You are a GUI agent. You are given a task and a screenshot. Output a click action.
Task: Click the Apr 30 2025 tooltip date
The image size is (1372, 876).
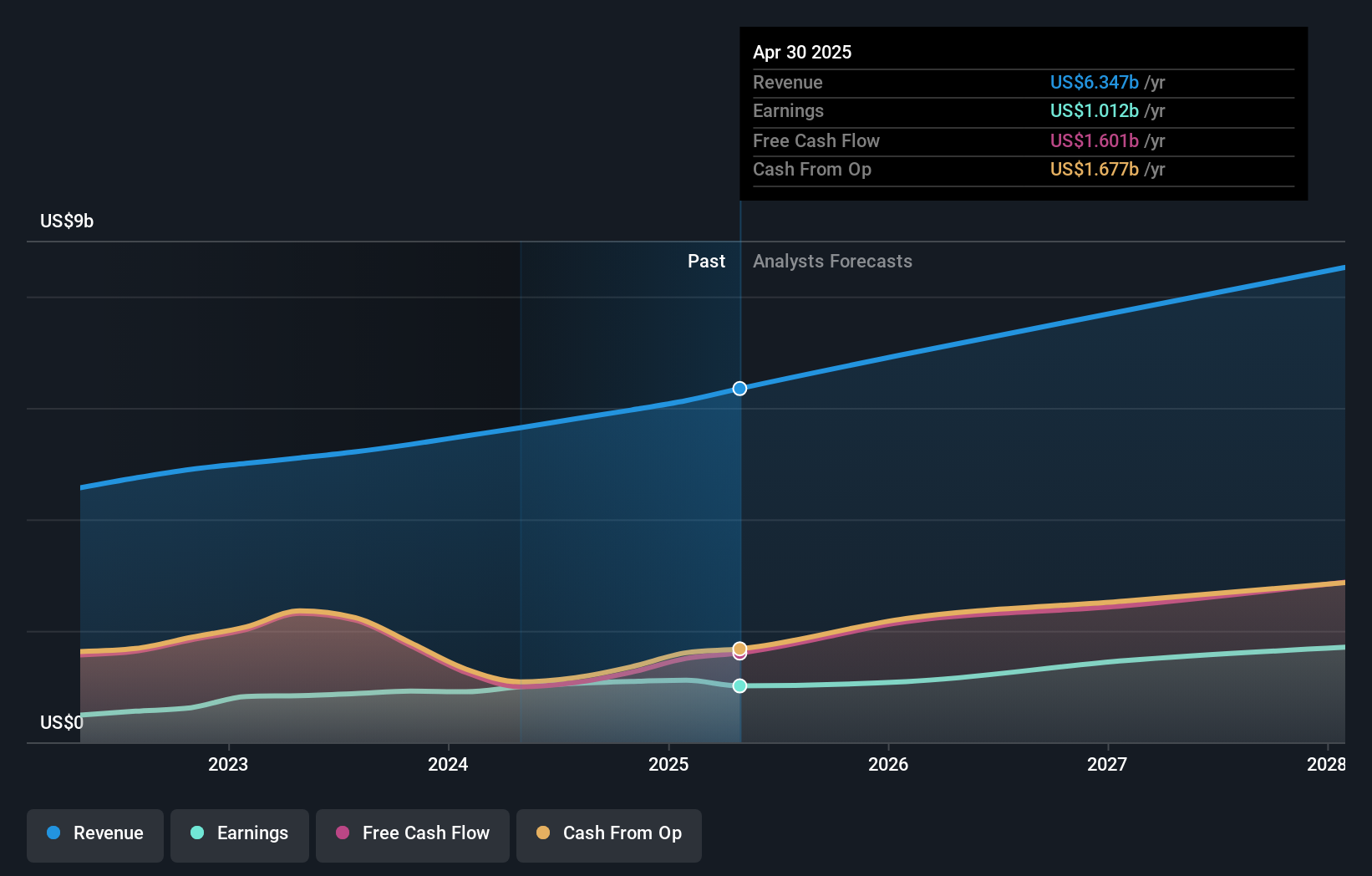click(802, 52)
